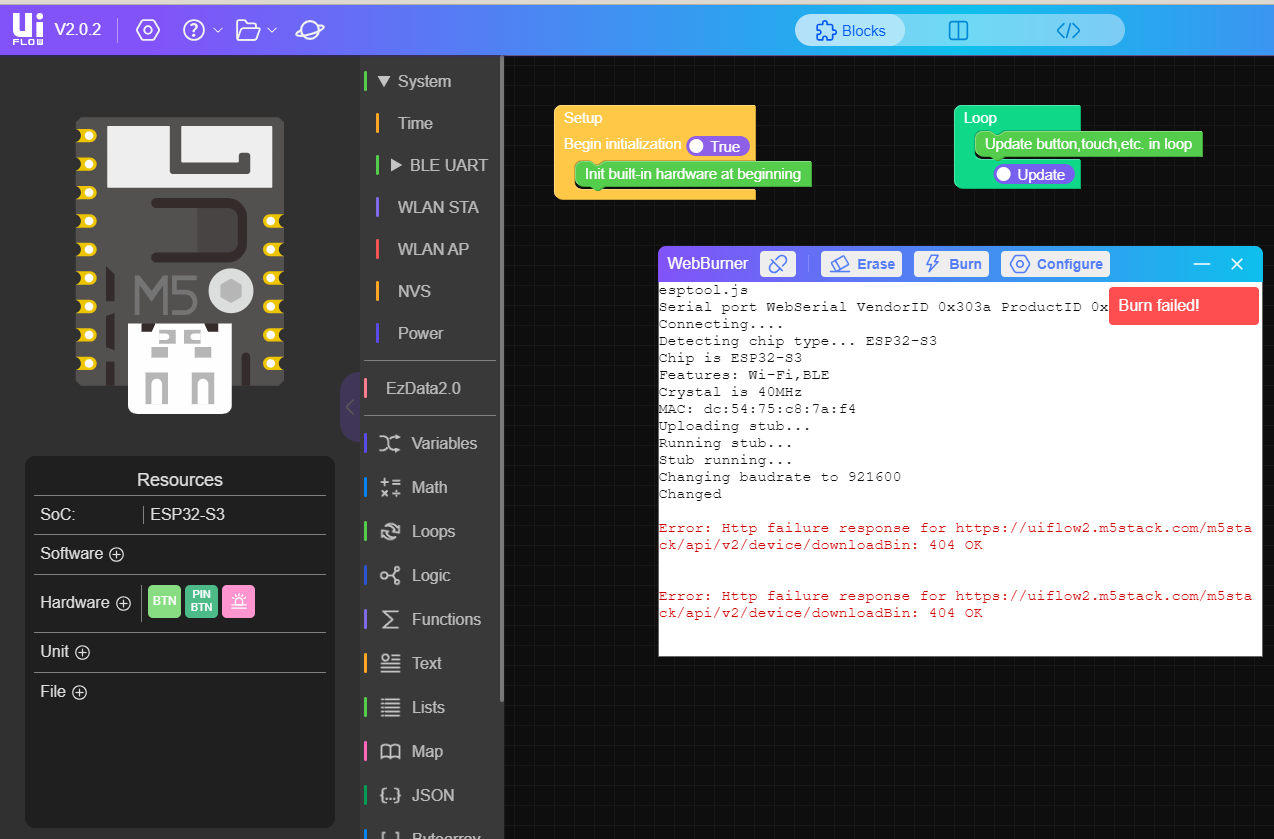
Task: Add a Software resource
Action: coord(117,554)
